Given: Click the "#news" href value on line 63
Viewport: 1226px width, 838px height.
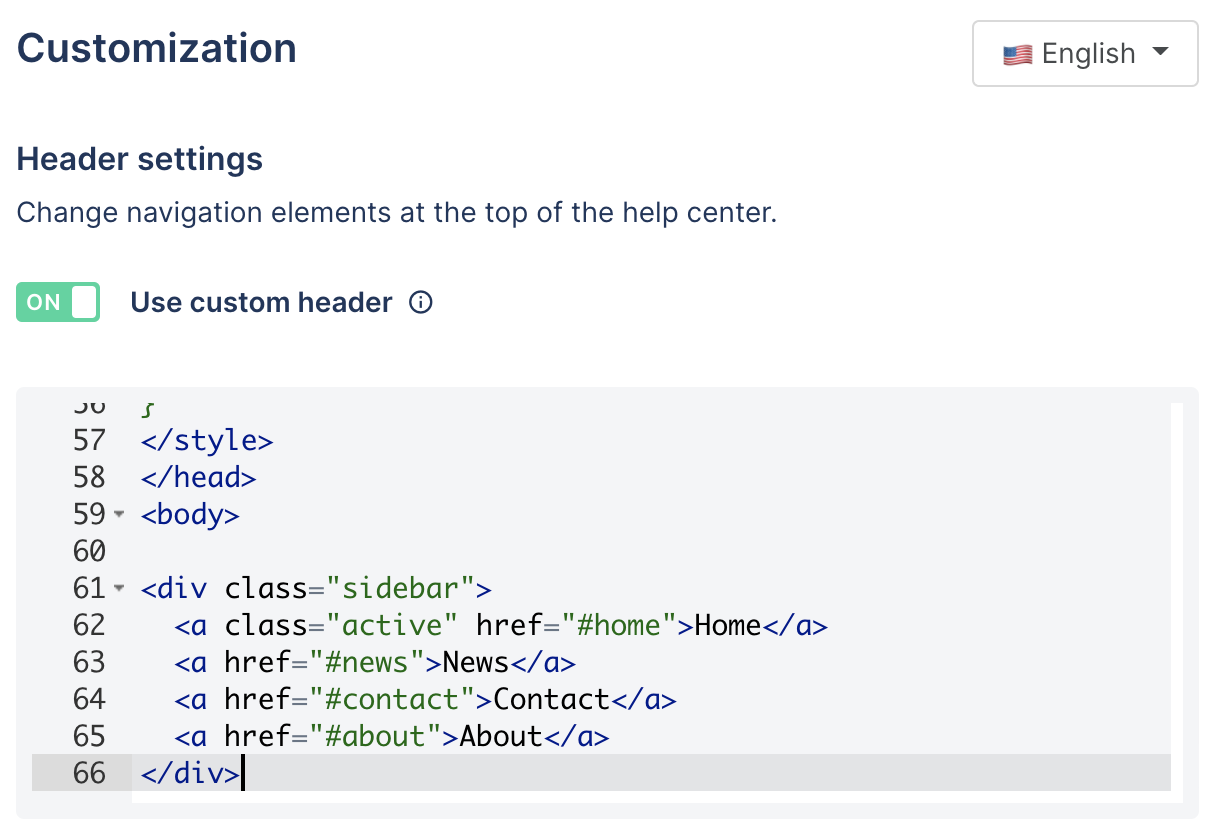Looking at the screenshot, I should pos(367,662).
